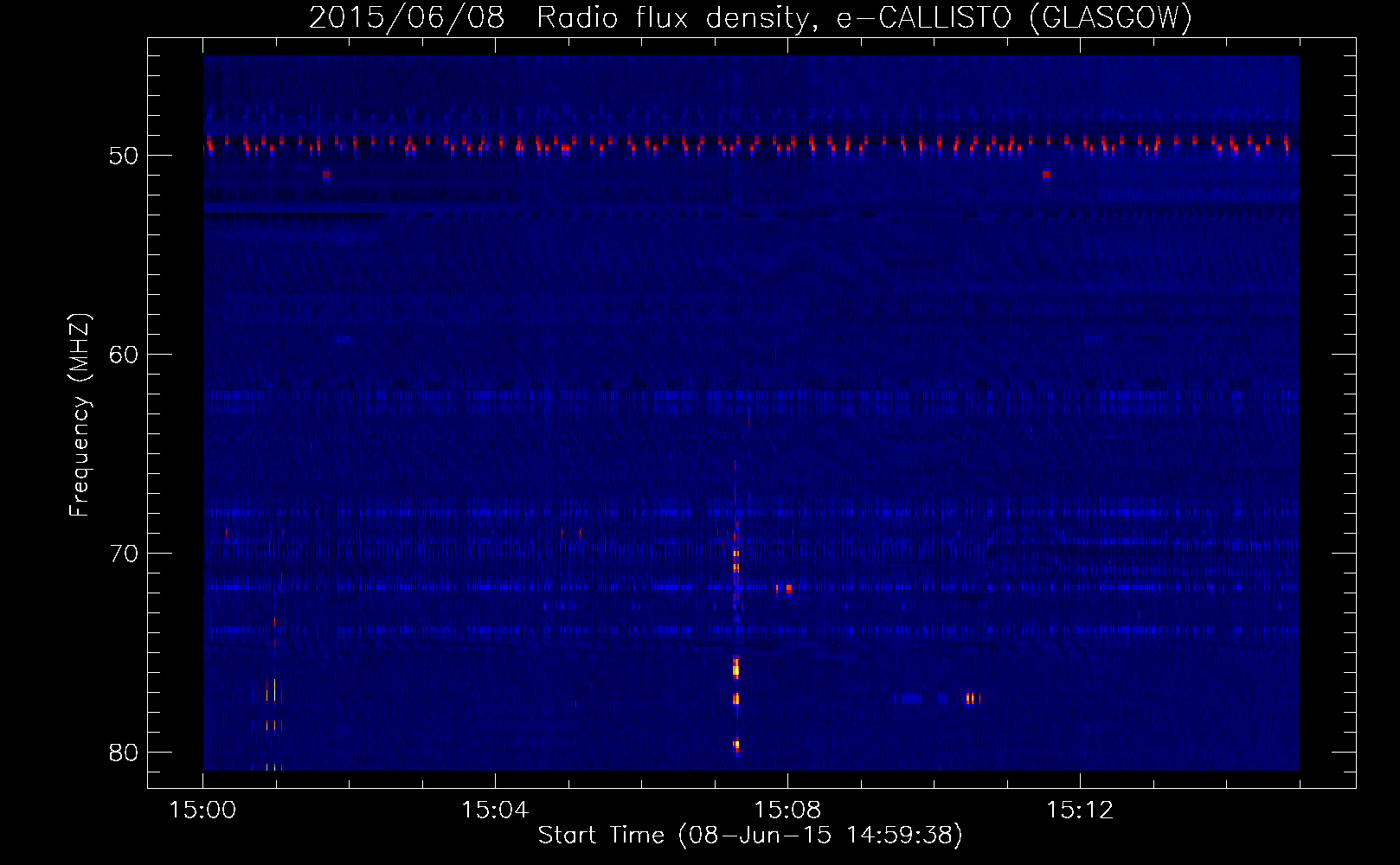1400x865 pixels.
Task: Click the red-orange spot at 72 MHz near 15:08
Action: coord(788,588)
